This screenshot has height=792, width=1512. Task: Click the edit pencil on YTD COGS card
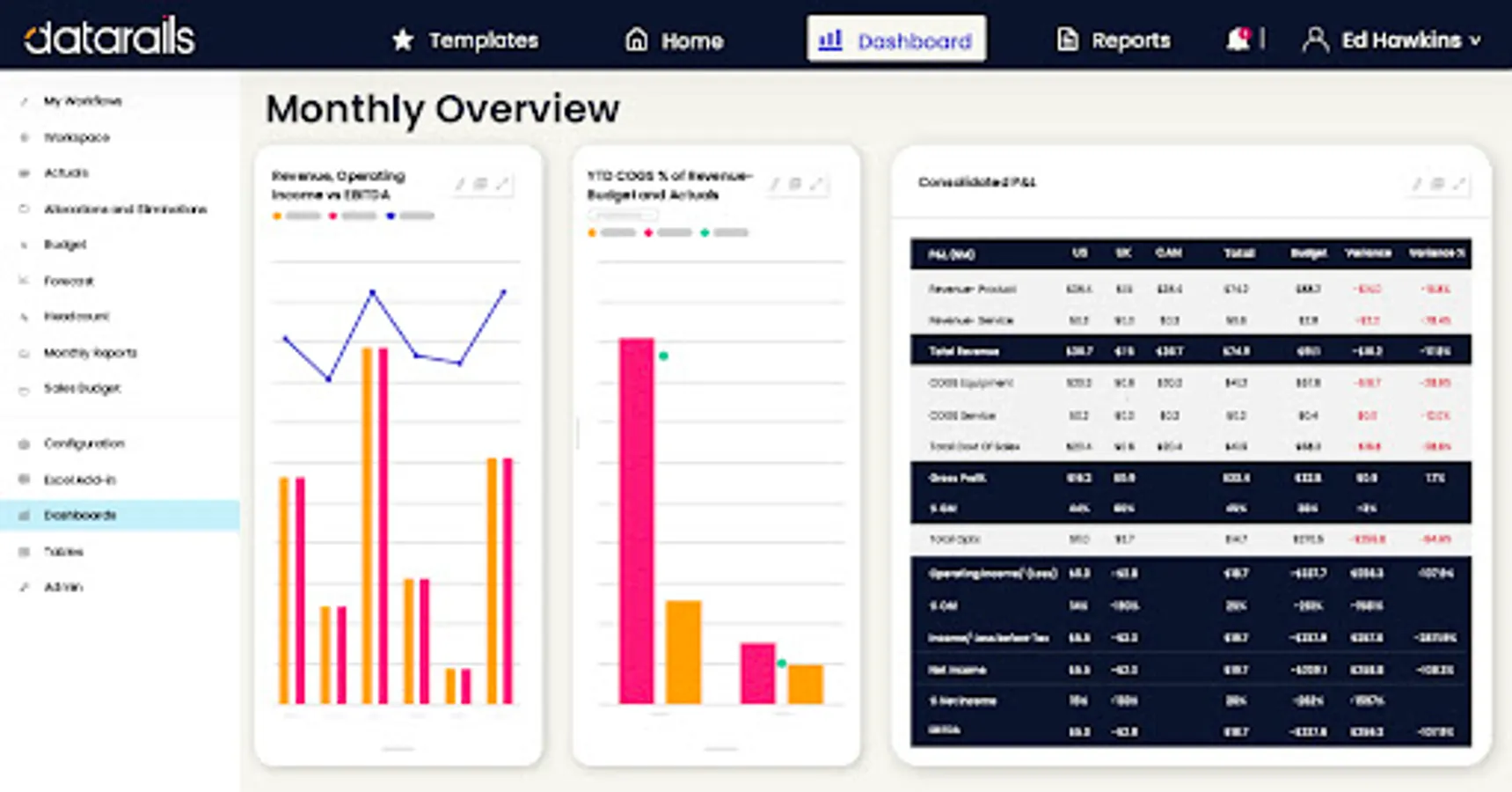pos(774,184)
